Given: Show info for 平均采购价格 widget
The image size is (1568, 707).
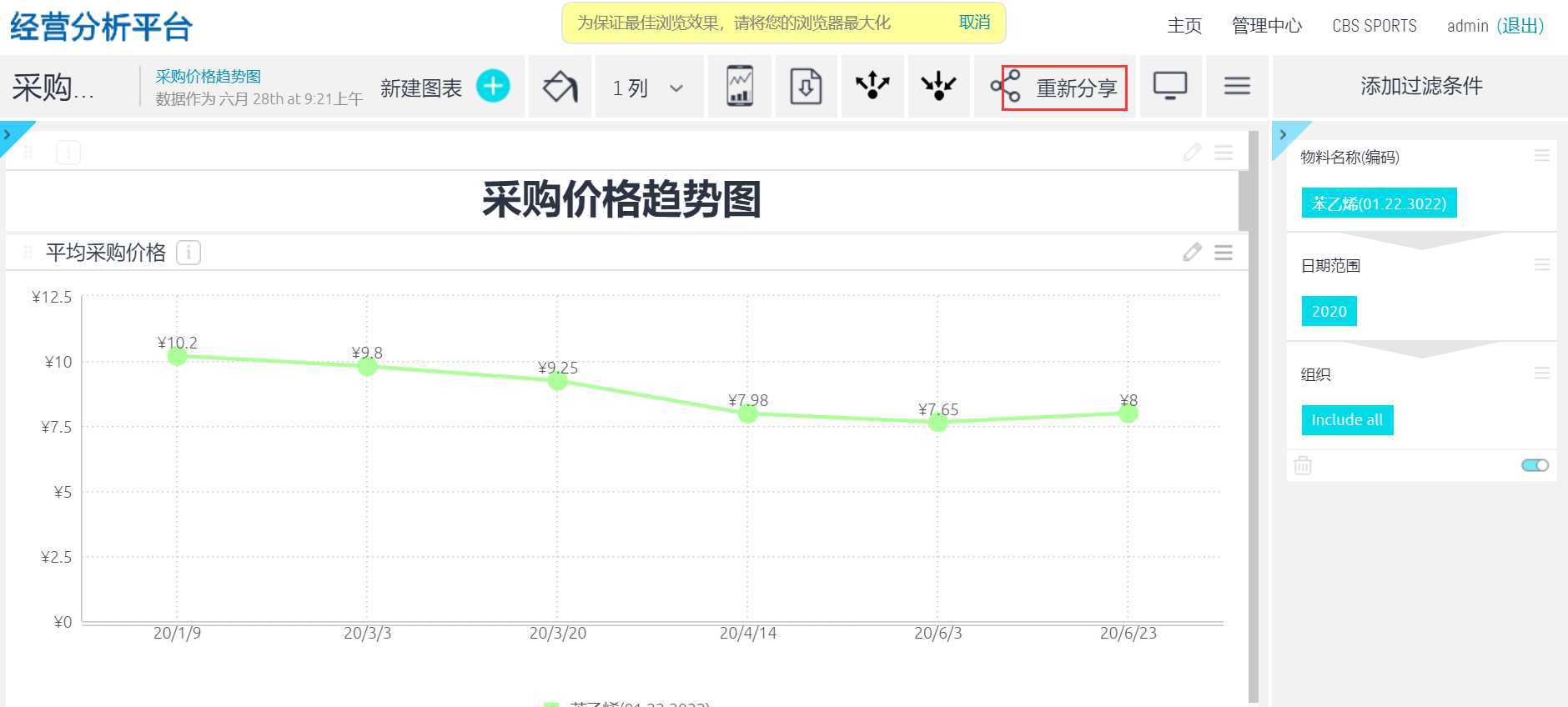Looking at the screenshot, I should point(188,253).
